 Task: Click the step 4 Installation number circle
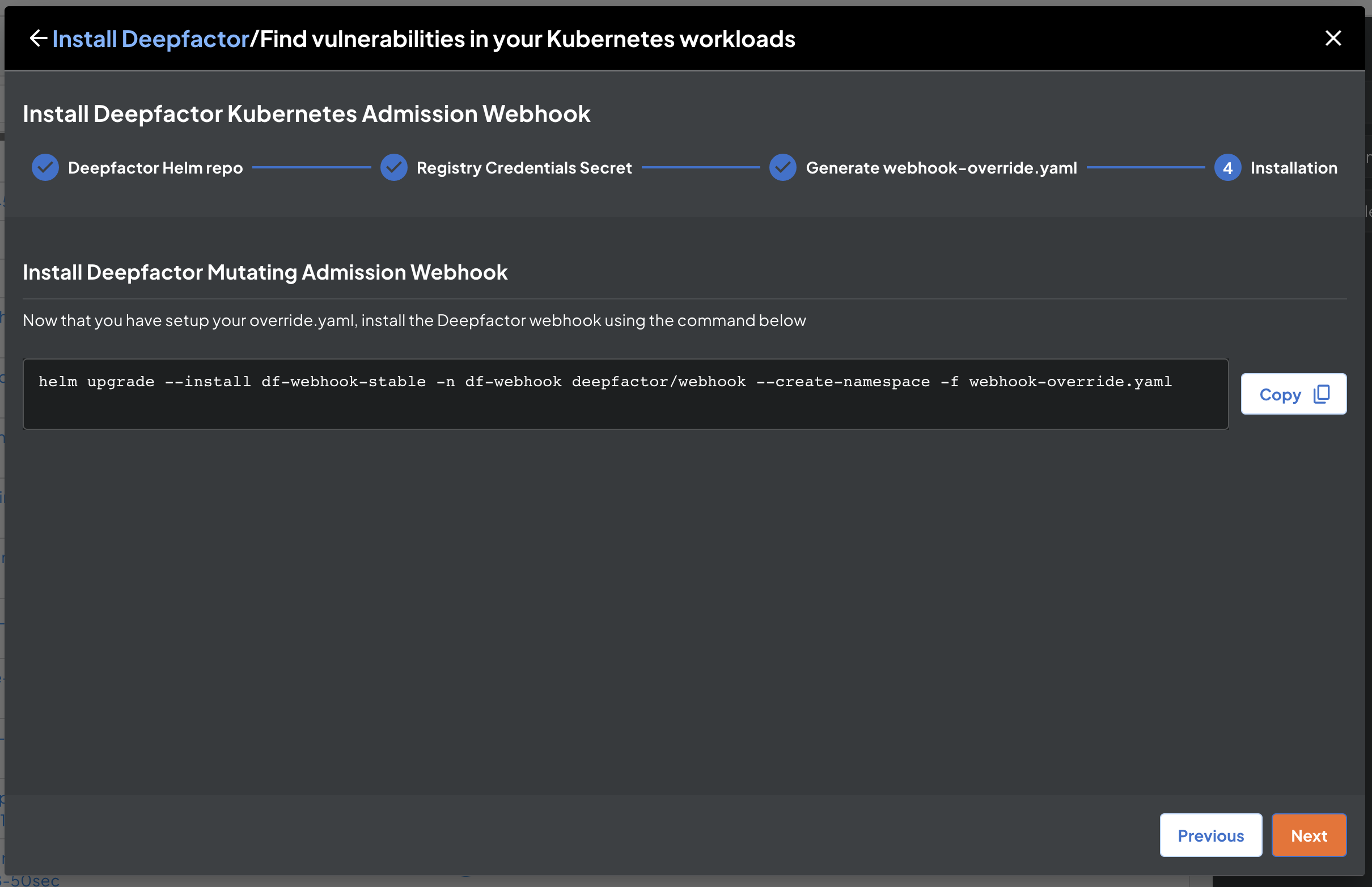1227,168
